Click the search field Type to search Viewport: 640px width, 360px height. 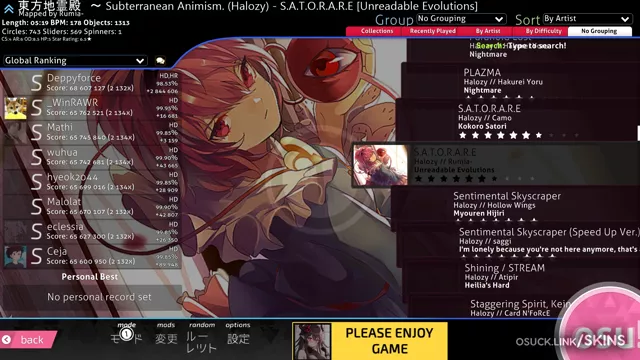click(521, 46)
